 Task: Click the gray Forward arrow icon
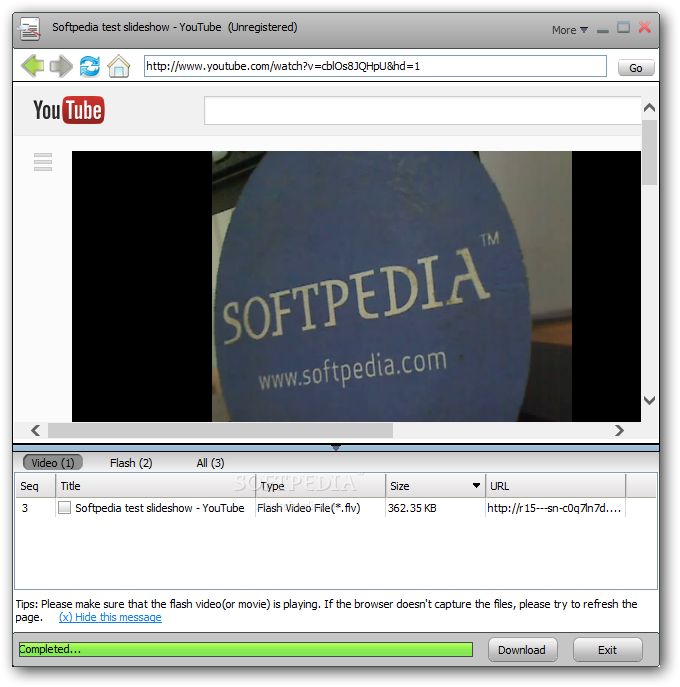tap(61, 66)
